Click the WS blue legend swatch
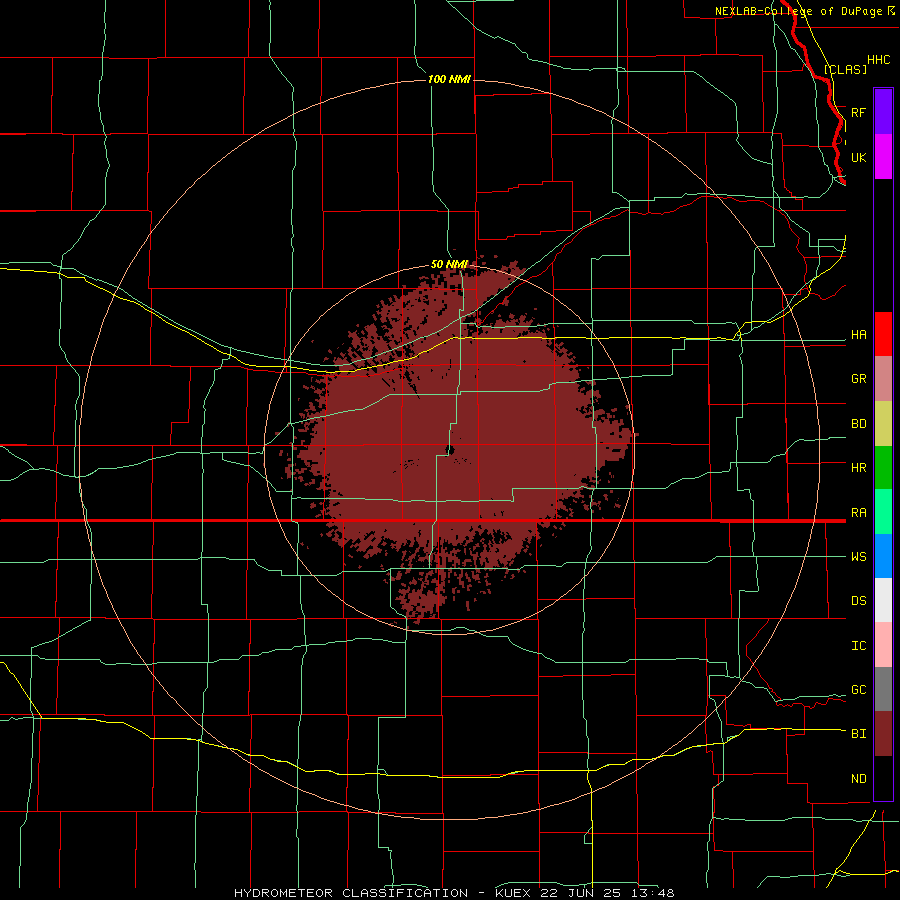This screenshot has width=900, height=900. point(883,556)
